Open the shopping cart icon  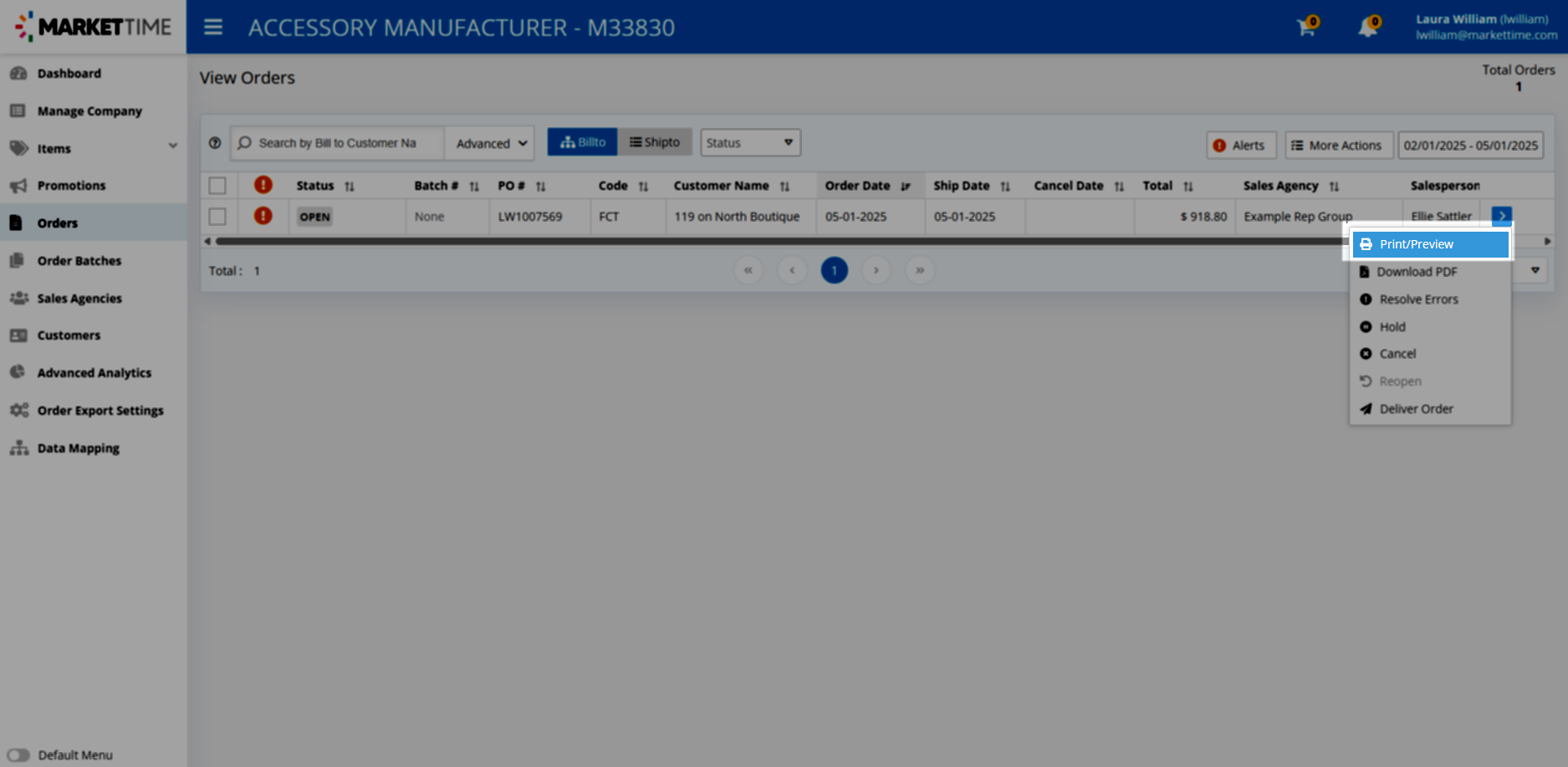coord(1306,27)
